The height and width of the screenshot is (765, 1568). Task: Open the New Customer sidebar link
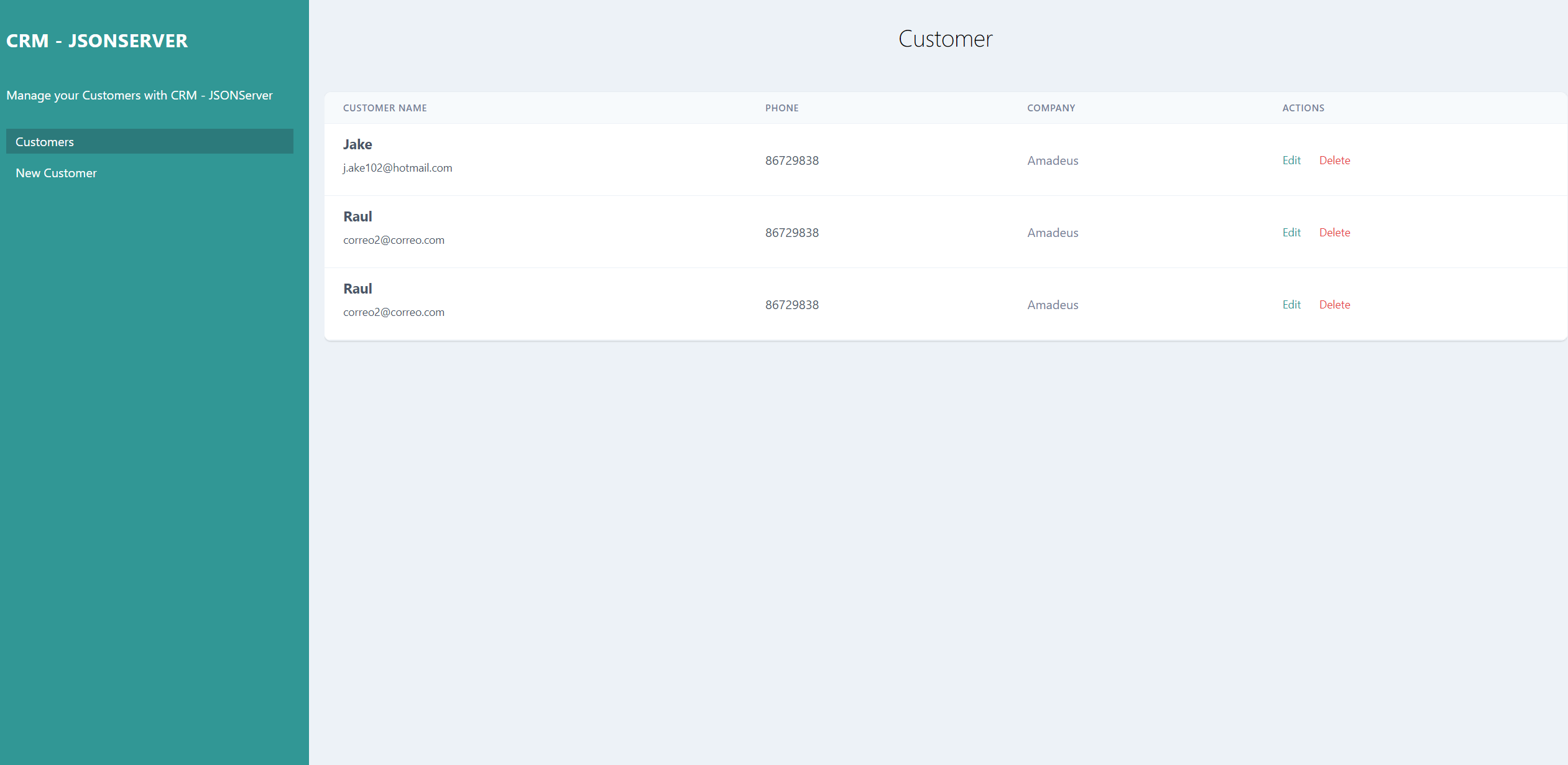click(56, 173)
